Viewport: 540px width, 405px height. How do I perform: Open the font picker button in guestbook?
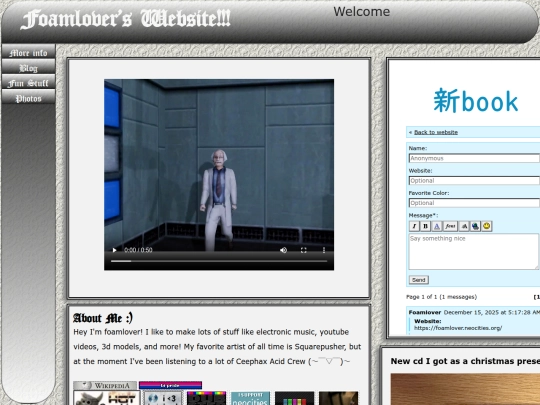coord(450,226)
